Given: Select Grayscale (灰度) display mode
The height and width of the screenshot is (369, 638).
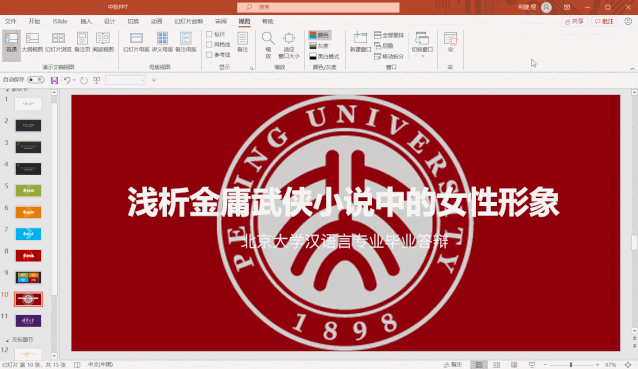Looking at the screenshot, I should 319,46.
